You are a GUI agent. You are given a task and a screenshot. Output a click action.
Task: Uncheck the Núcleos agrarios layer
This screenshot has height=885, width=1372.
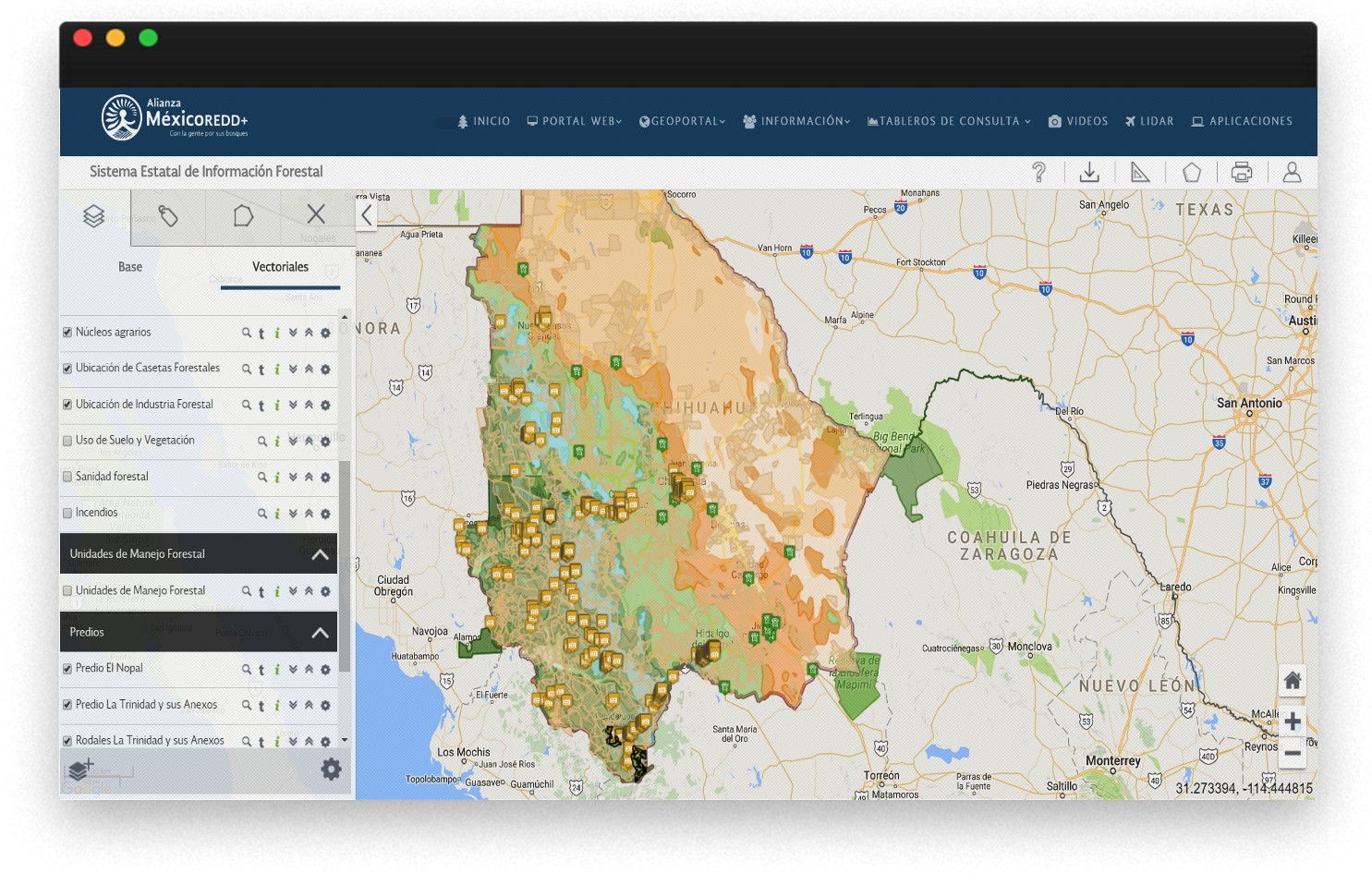pos(67,333)
